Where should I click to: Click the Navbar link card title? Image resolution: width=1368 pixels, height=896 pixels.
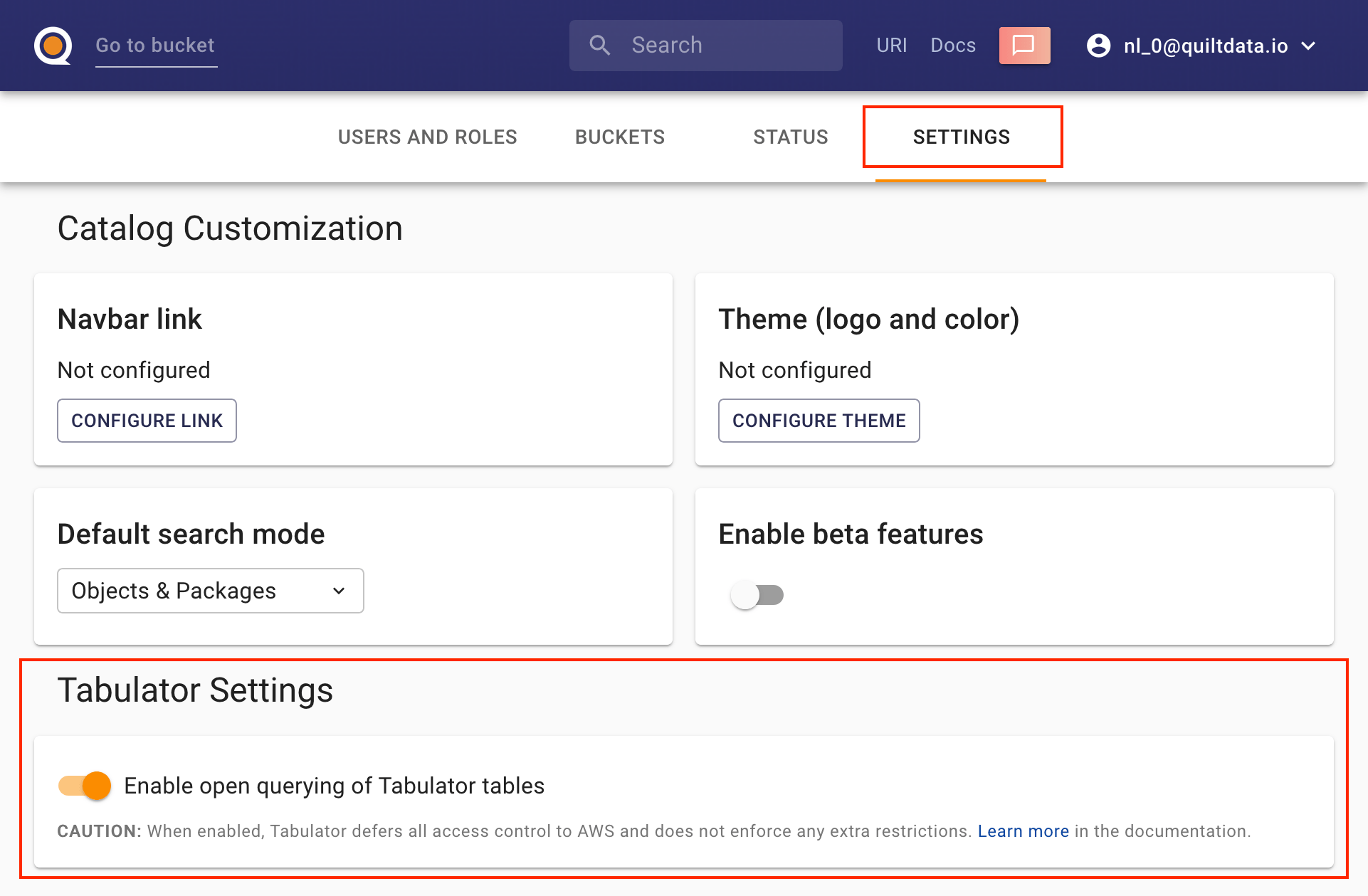(130, 319)
